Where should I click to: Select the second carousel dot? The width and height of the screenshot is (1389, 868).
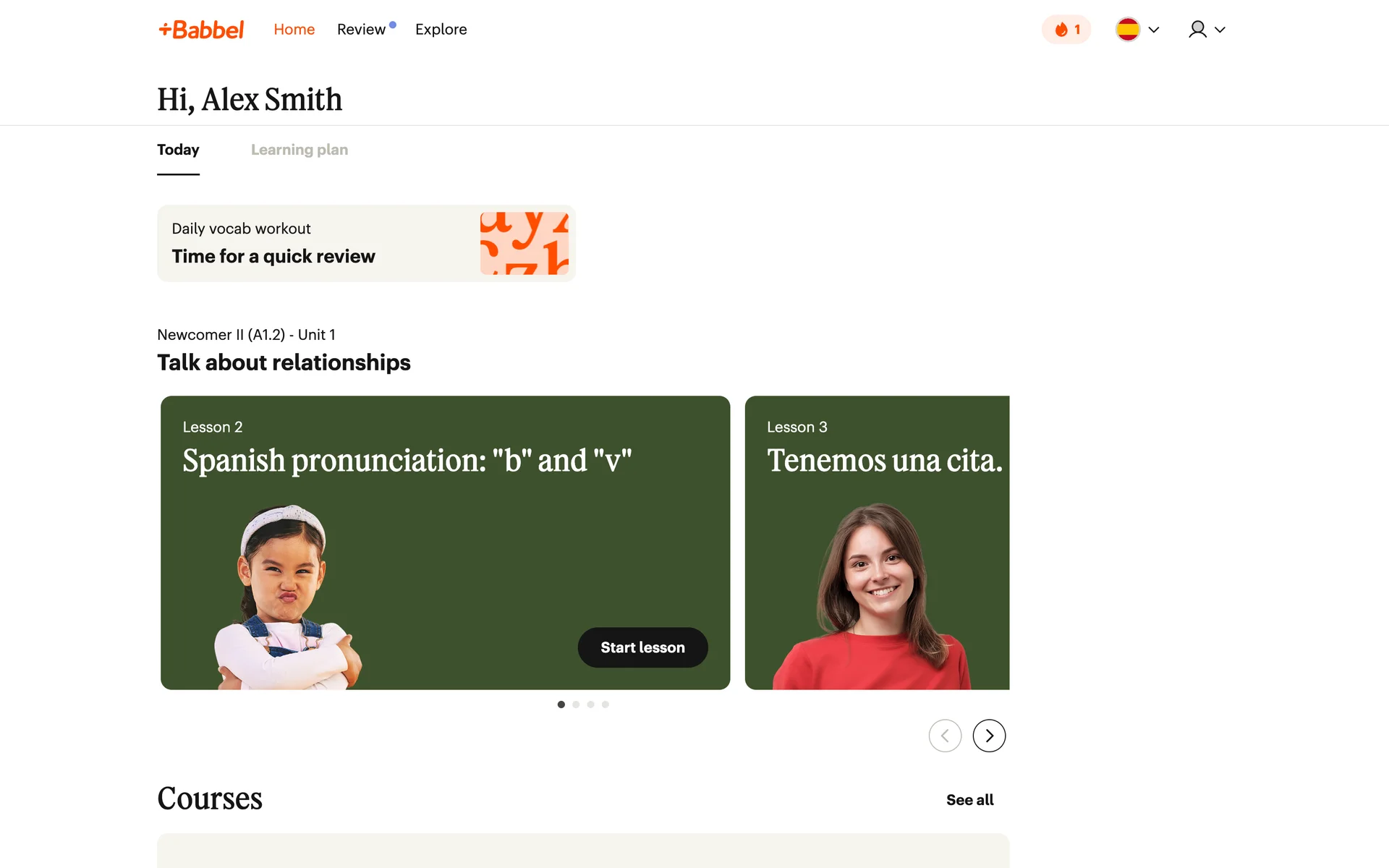(576, 705)
